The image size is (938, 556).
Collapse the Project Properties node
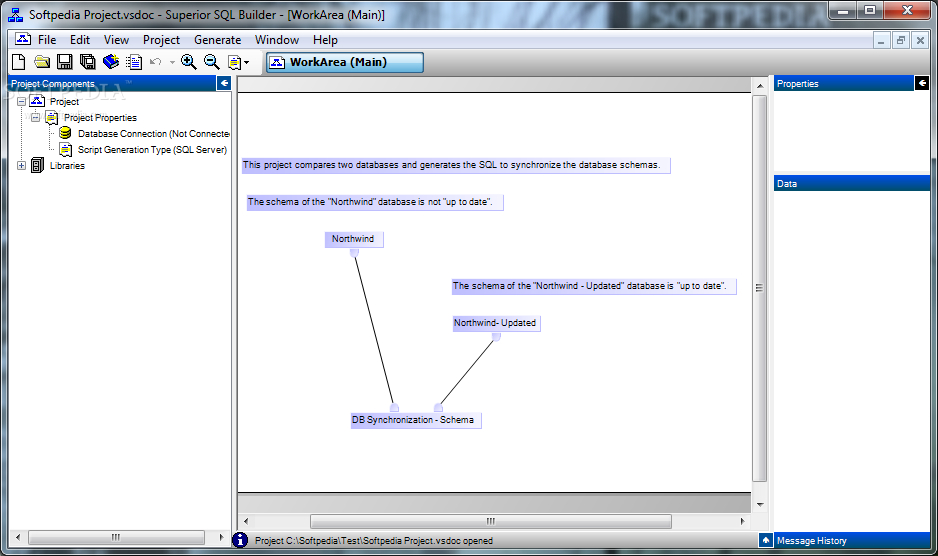[35, 117]
